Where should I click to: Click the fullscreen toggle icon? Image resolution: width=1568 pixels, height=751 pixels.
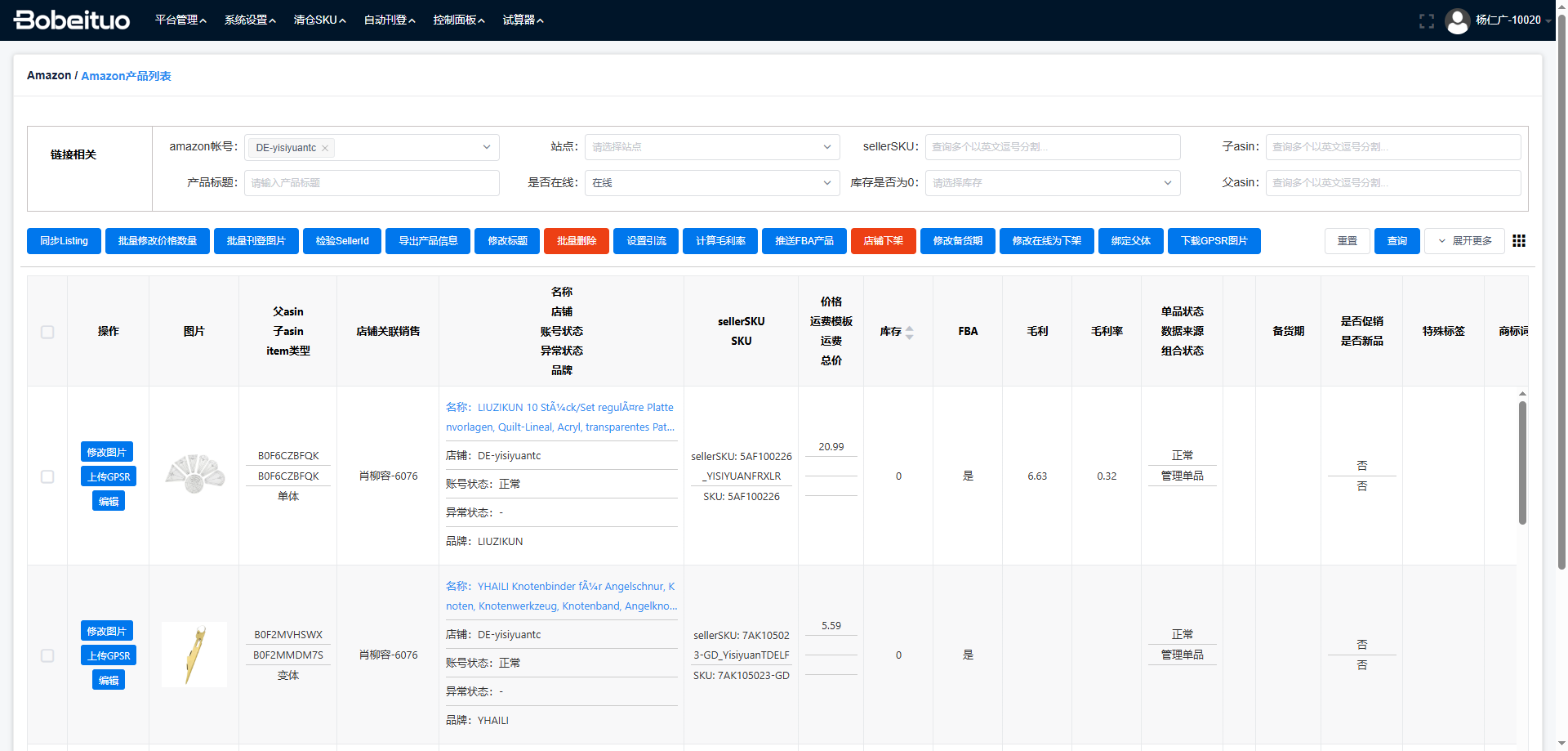[x=1426, y=21]
